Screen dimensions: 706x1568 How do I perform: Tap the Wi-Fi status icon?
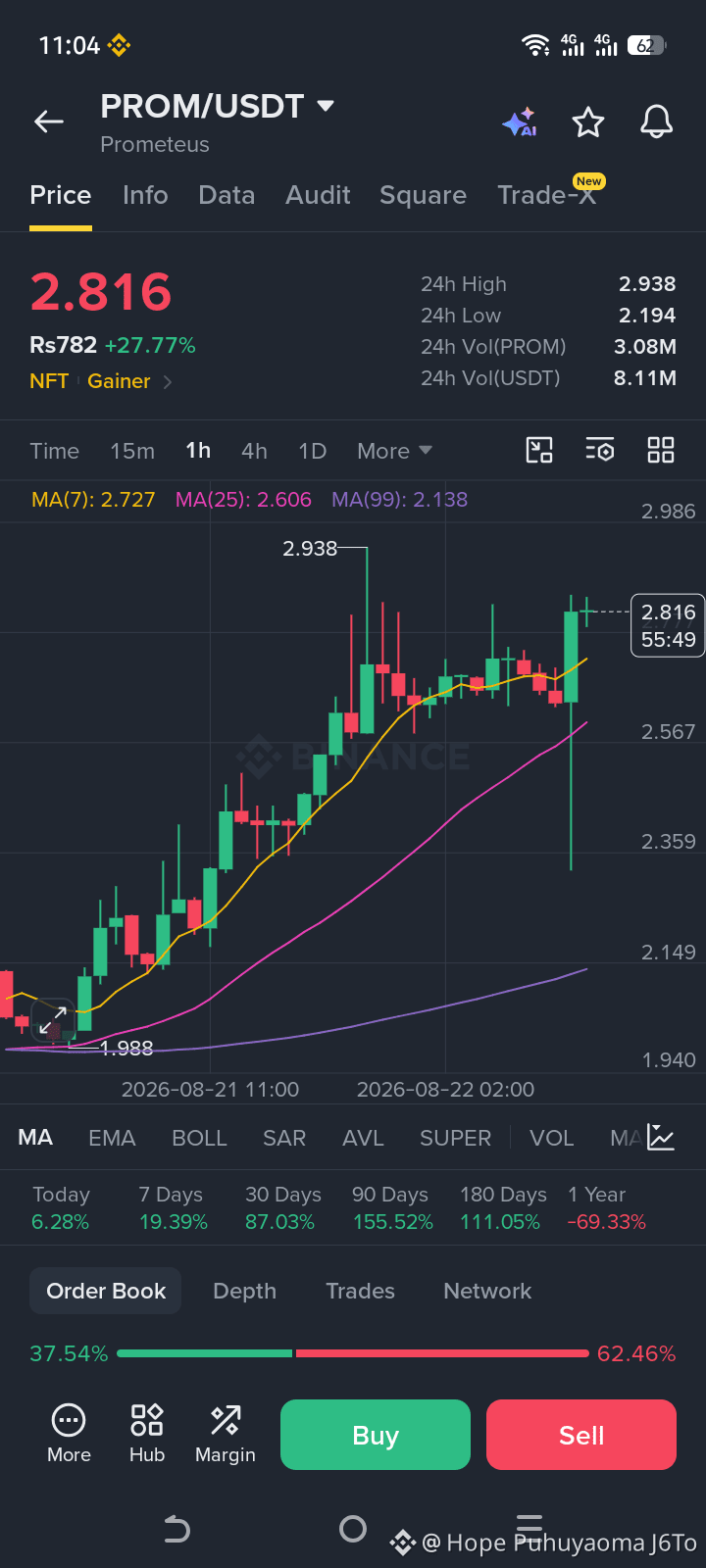536,45
